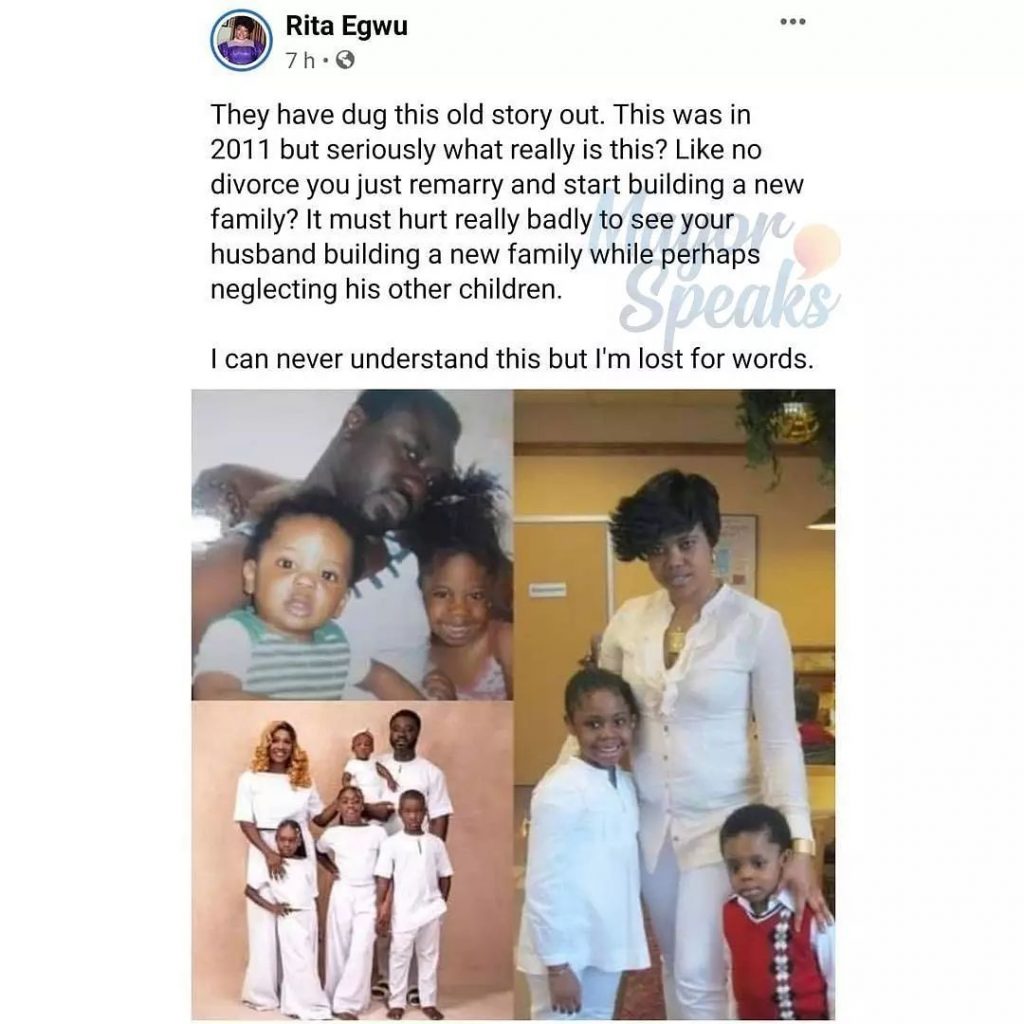Click the word '2011' in the post
Screen dimensions: 1024x1024
click(x=240, y=150)
